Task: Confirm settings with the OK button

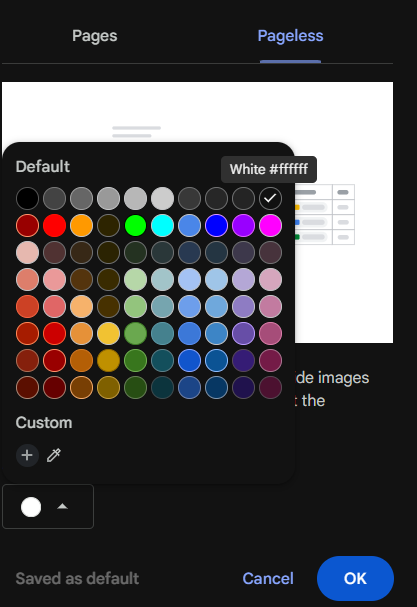Action: [x=355, y=578]
